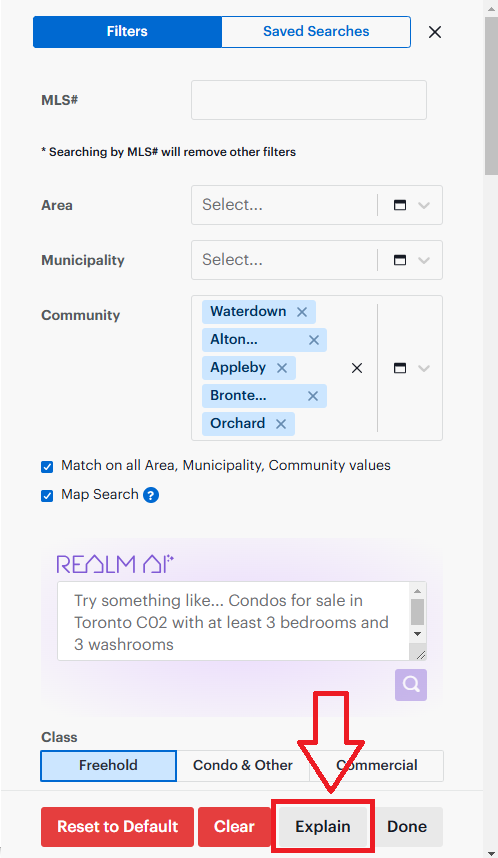Expand the Area dropdown chevron

click(424, 205)
